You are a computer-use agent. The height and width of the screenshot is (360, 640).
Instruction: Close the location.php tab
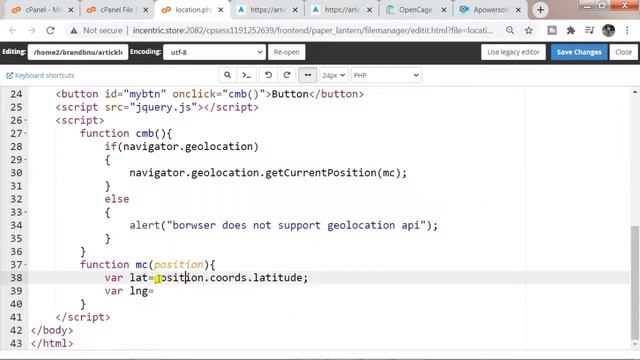pos(221,10)
